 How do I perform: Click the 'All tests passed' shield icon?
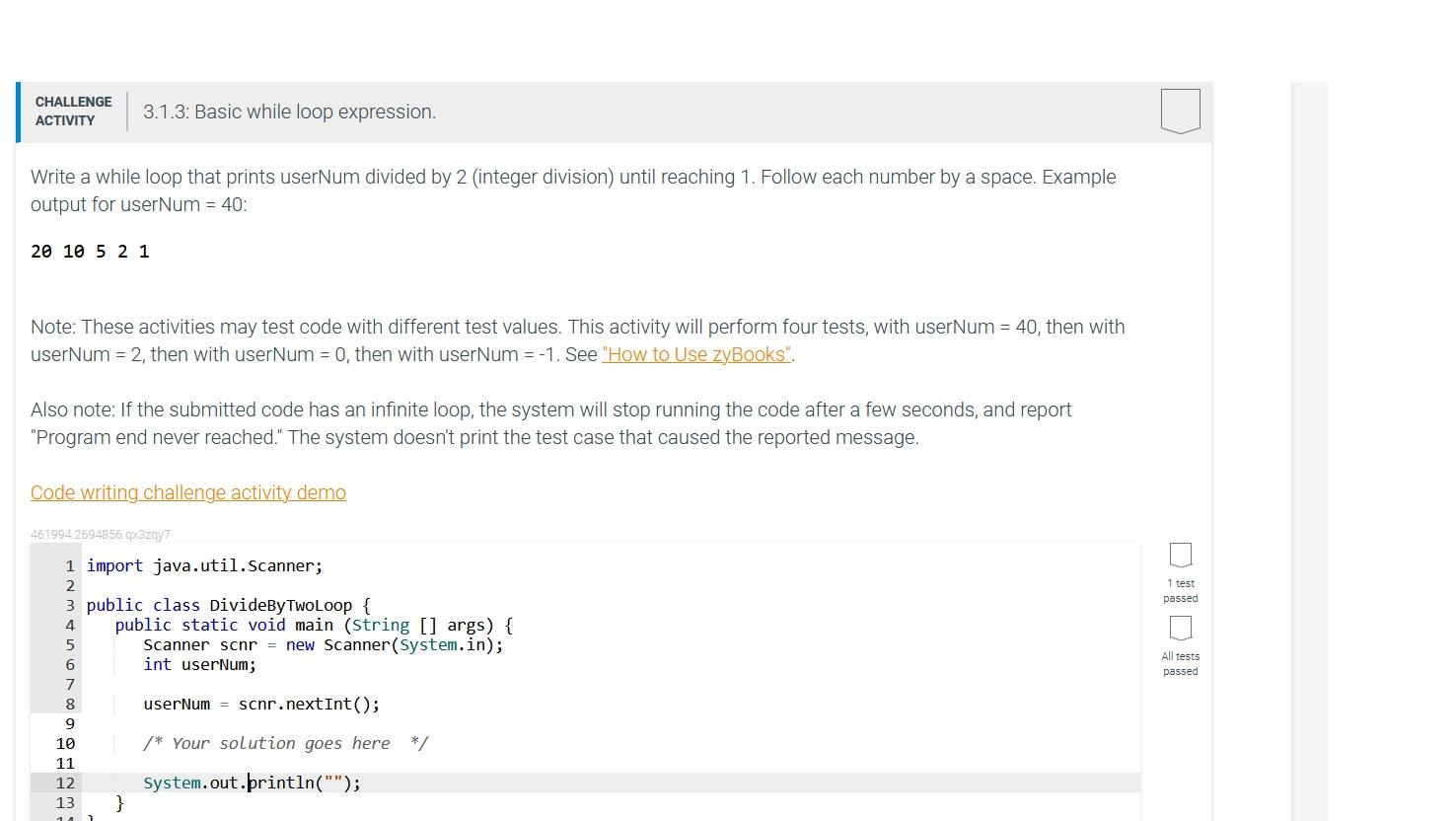1180,627
